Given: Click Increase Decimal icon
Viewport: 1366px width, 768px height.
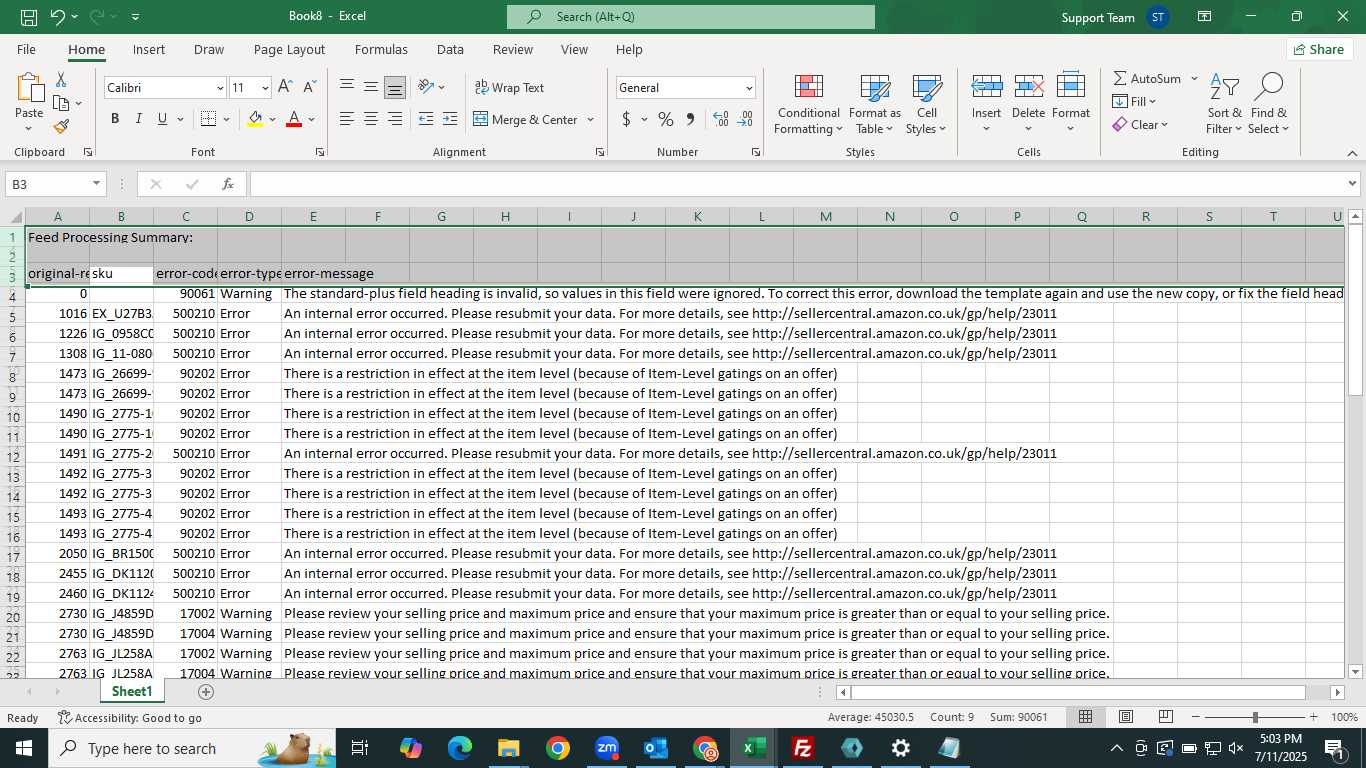Looking at the screenshot, I should click(x=720, y=119).
